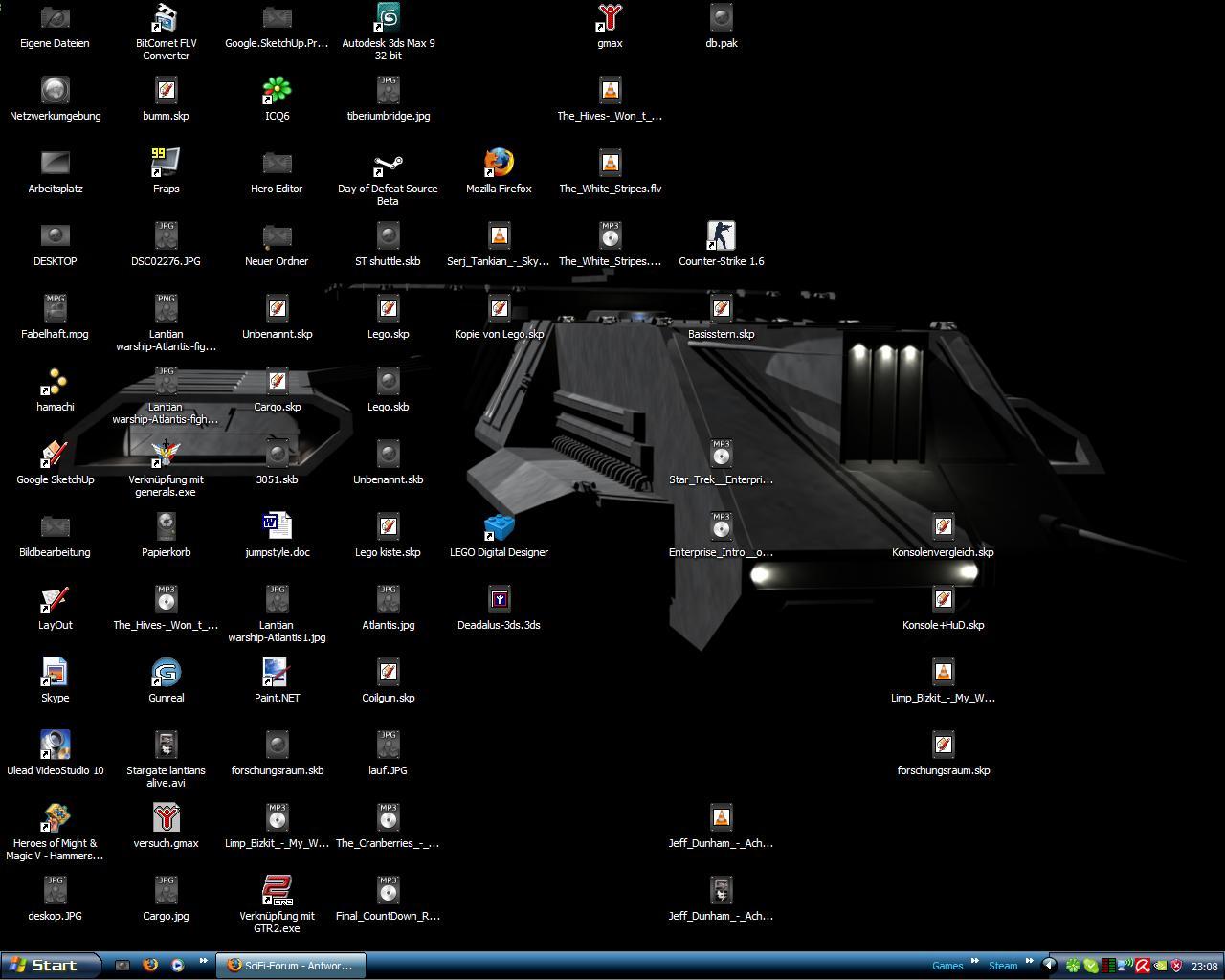Image resolution: width=1225 pixels, height=980 pixels.
Task: Switch to the SciFi-Forum taskbar window
Action: coord(290,966)
